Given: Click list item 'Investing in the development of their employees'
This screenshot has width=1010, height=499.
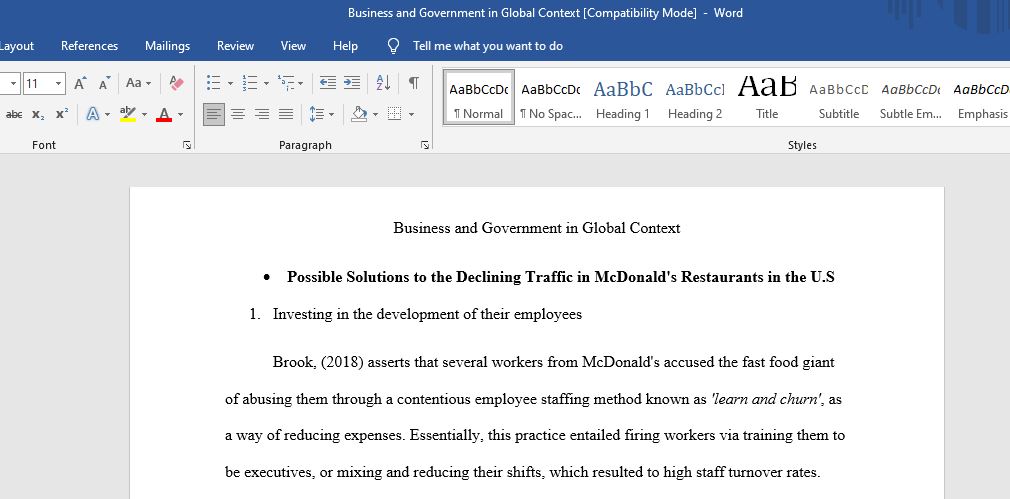Looking at the screenshot, I should pyautogui.click(x=427, y=314).
